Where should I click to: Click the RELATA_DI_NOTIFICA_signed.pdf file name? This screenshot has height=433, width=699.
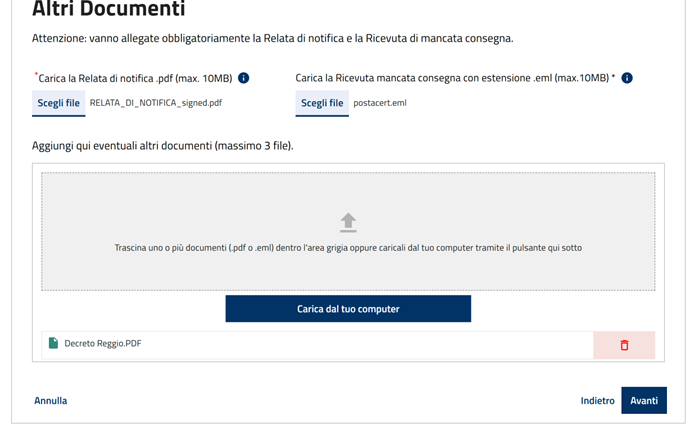click(156, 103)
